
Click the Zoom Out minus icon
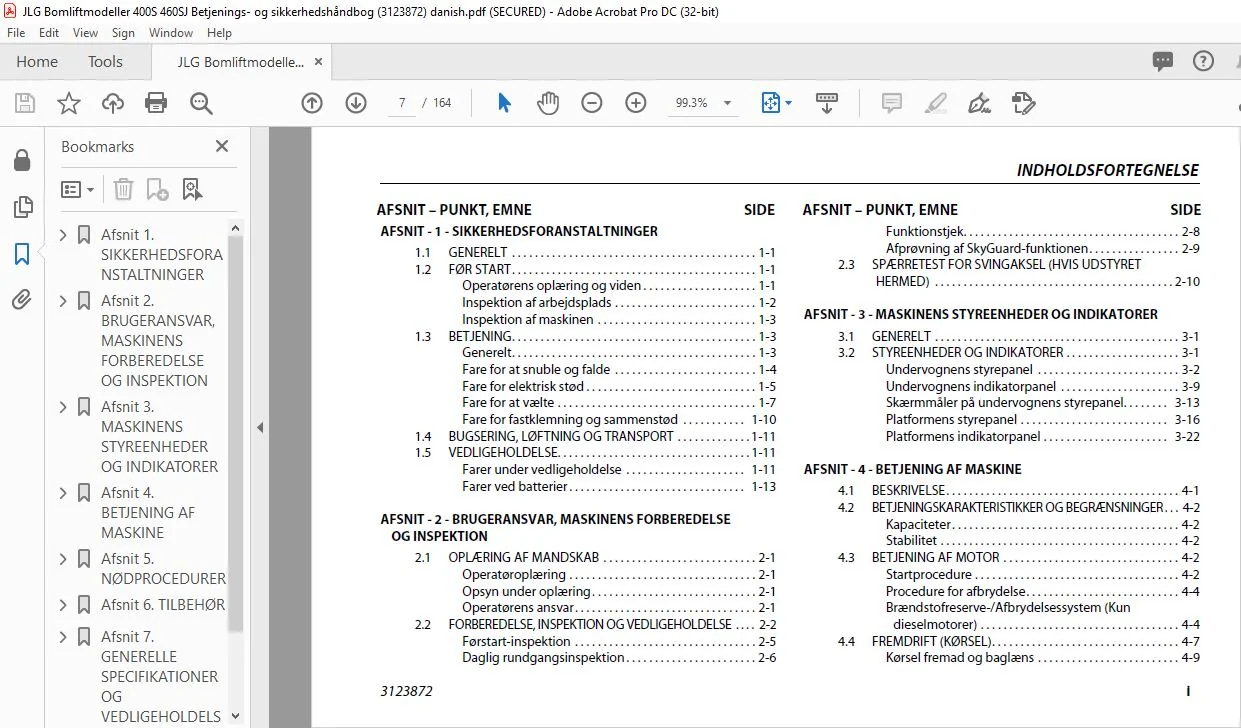click(592, 103)
